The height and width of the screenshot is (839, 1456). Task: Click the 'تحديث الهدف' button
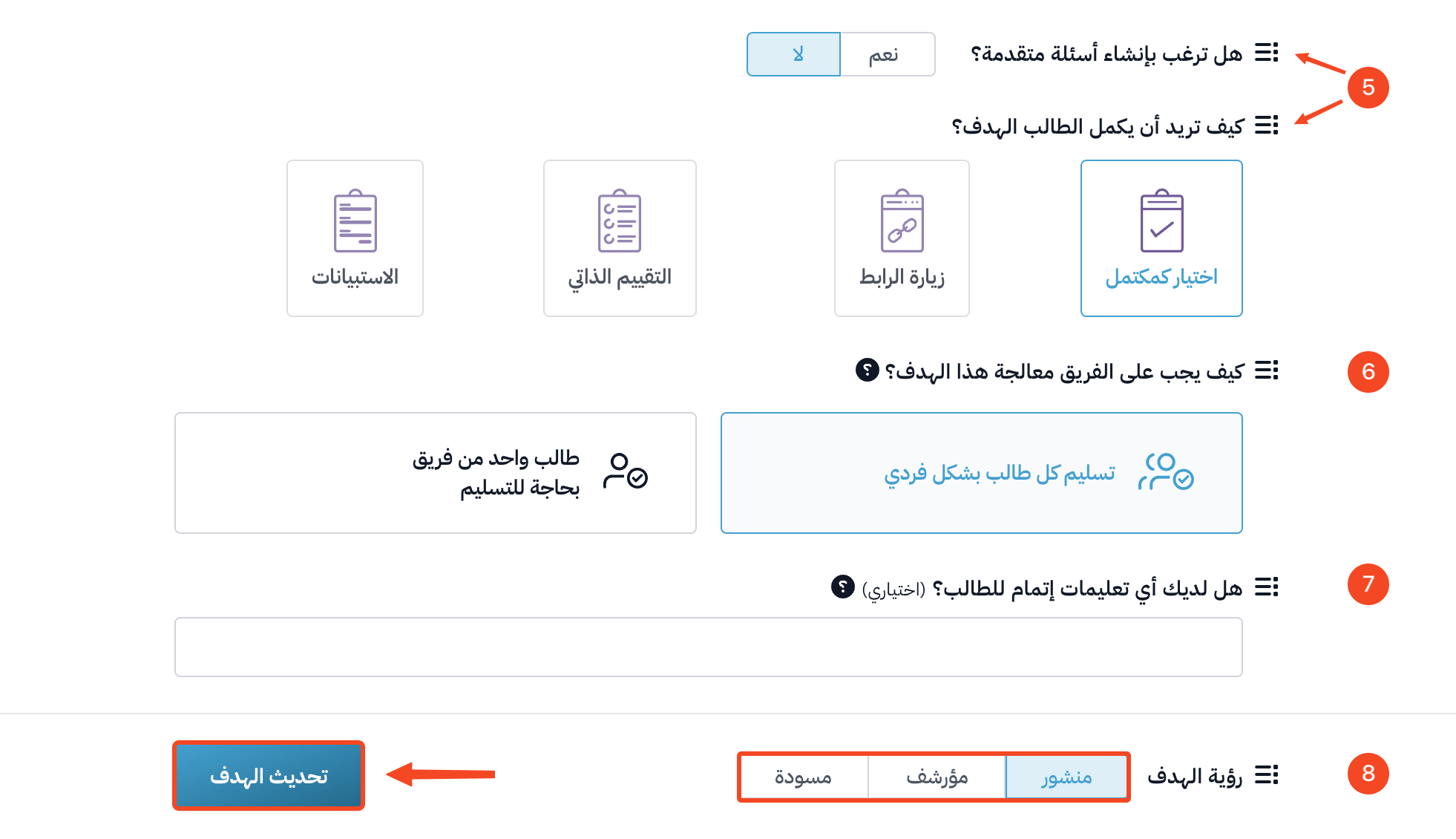pos(269,776)
